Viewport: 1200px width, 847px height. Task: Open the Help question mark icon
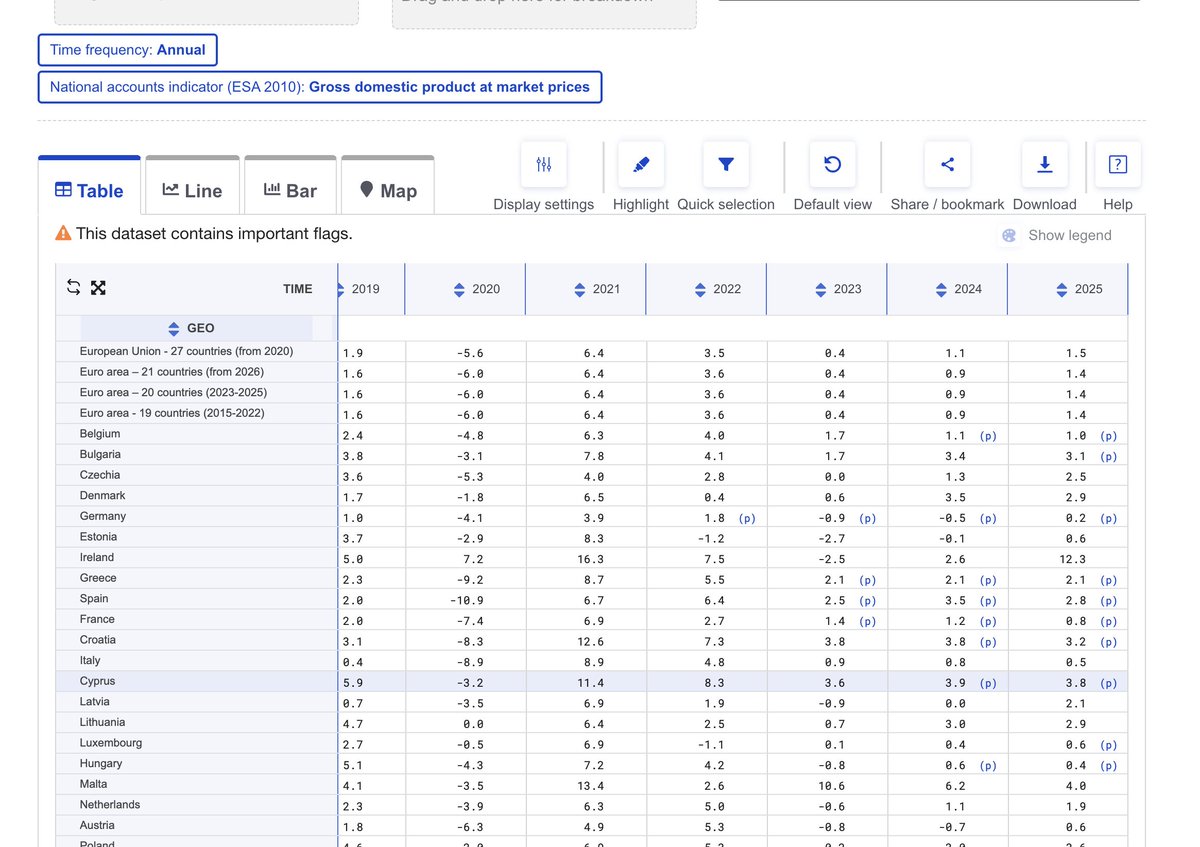point(1118,165)
